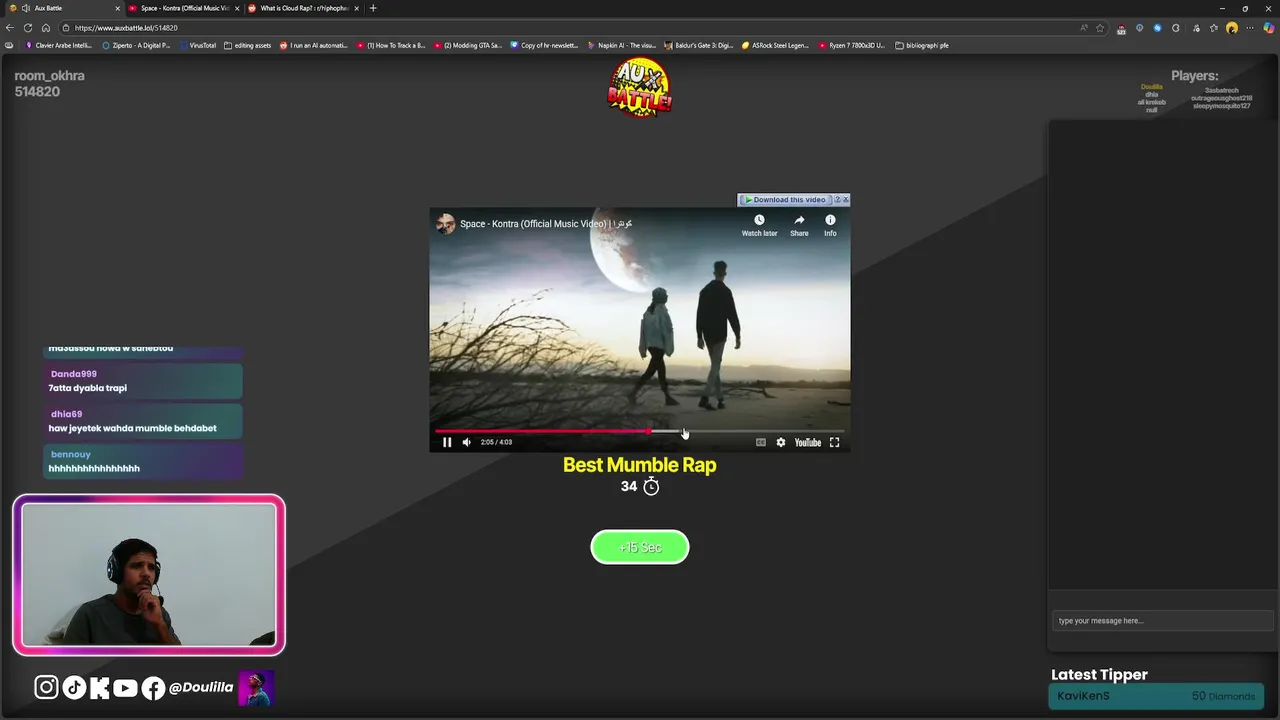Open Copilot sidebar icon
This screenshot has height=720, width=1280.
click(x=1269, y=28)
